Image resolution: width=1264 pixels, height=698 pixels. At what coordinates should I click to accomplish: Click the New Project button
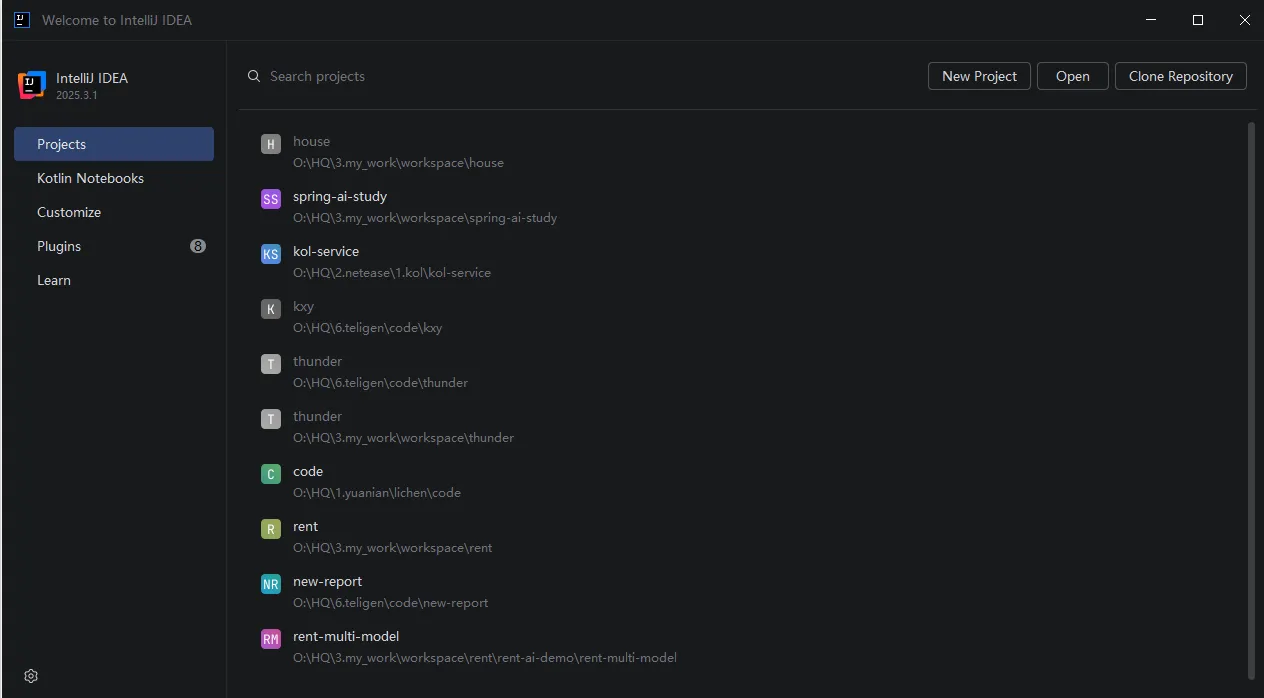(979, 76)
